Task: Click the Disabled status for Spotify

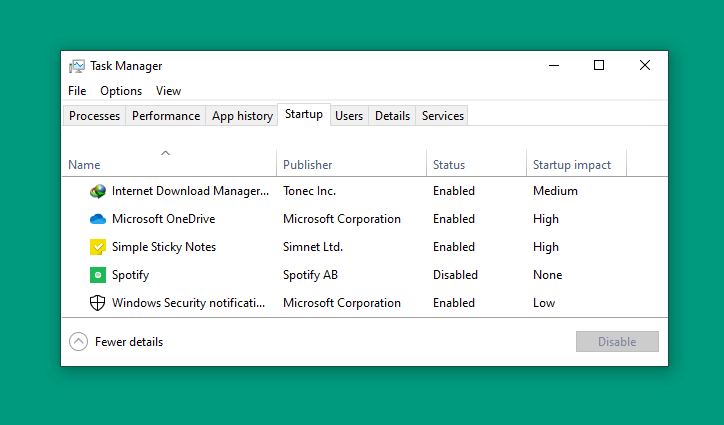Action: [x=455, y=275]
